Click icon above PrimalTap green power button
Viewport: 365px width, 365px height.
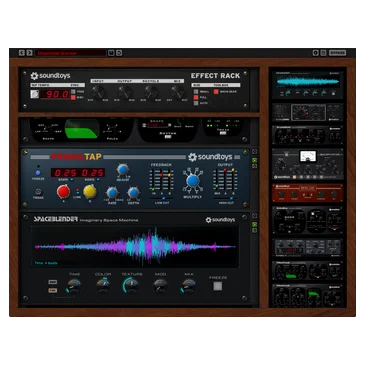coord(255,152)
